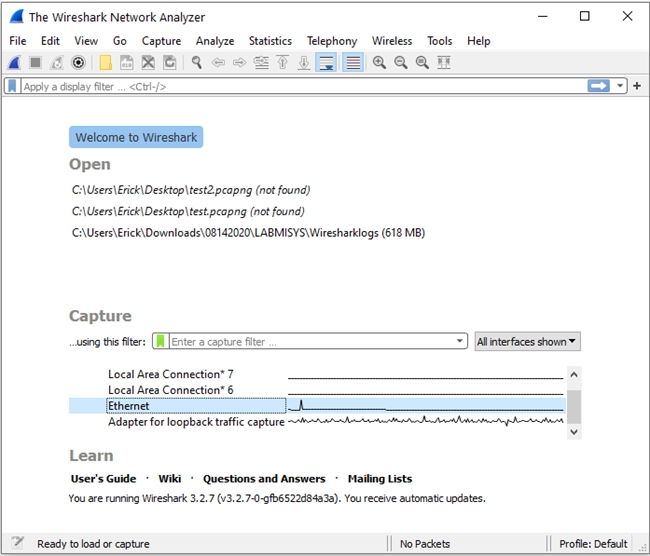Open the All interfaces shown dropdown
The width and height of the screenshot is (650, 556).
pos(527,341)
